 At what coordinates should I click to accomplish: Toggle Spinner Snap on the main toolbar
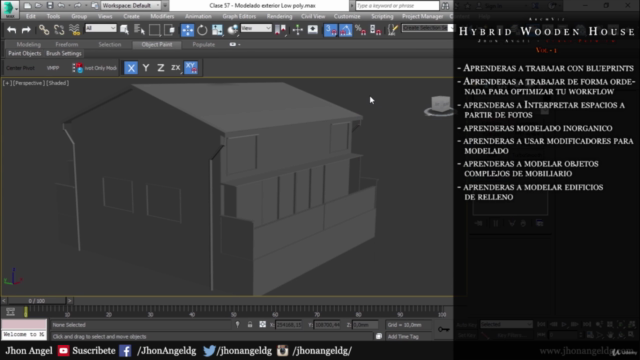point(376,30)
